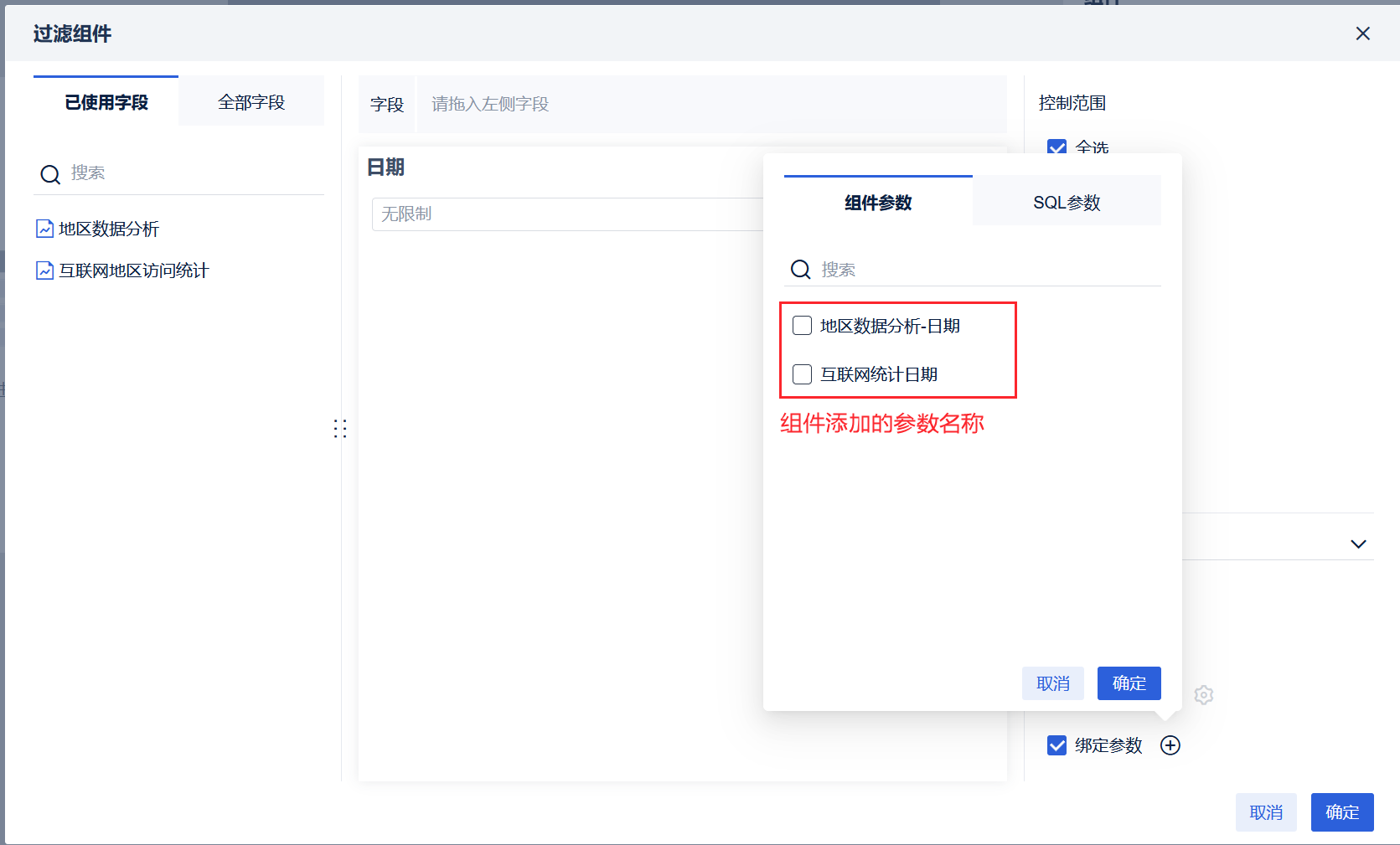1400x845 pixels.
Task: Check the 地区数据分析-日期 parameter
Action: coord(803,326)
